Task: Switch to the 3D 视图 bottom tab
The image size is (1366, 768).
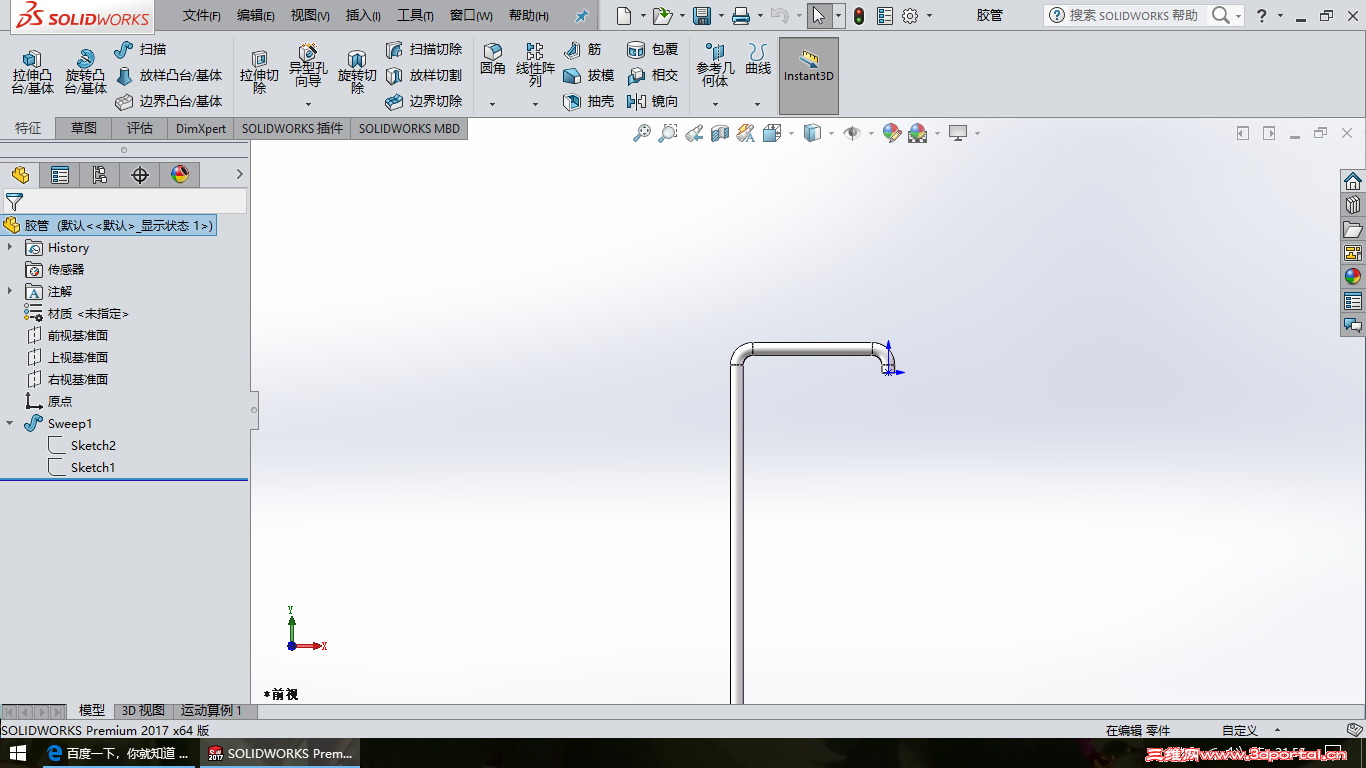Action: pos(143,711)
